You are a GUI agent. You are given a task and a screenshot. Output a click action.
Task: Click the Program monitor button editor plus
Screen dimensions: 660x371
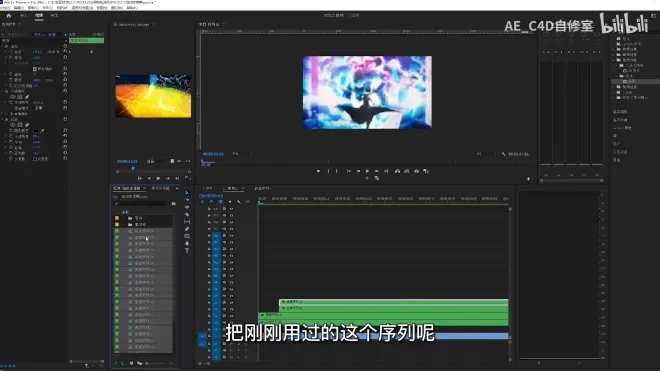click(528, 179)
